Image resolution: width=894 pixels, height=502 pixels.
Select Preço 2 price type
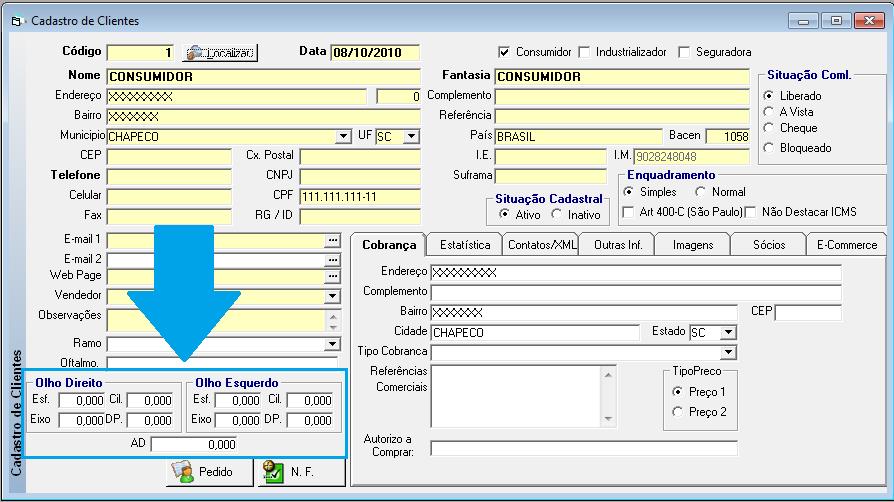[x=677, y=412]
